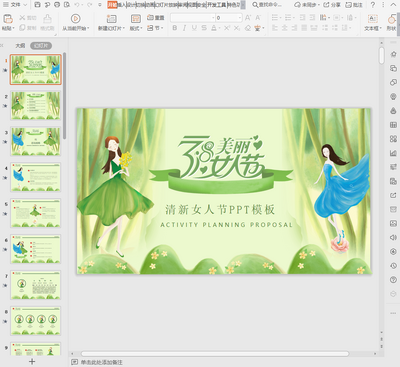
Task: Align text left in paragraph group
Action: (x=274, y=28)
